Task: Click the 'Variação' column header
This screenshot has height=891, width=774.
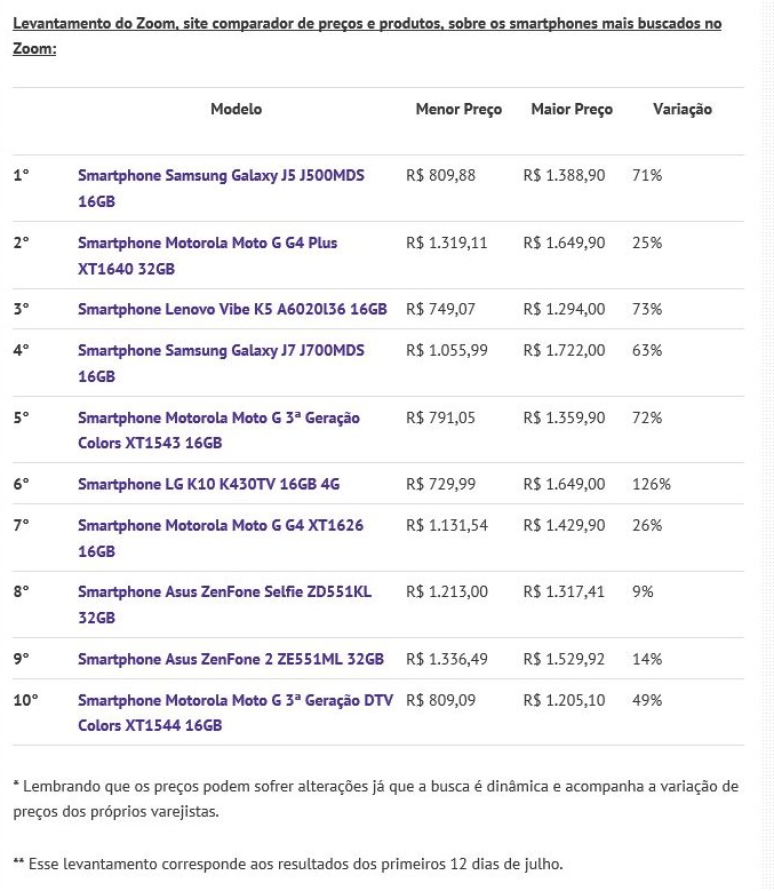Action: point(682,109)
